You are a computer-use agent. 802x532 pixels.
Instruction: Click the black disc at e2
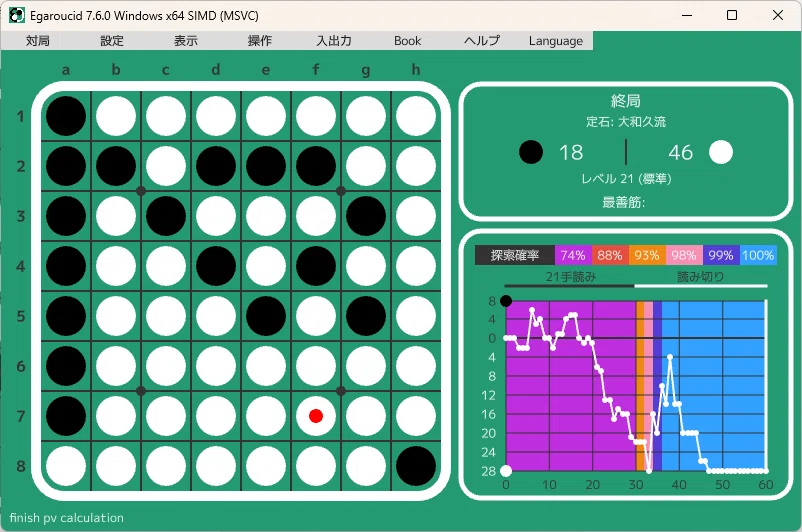pyautogui.click(x=266, y=166)
